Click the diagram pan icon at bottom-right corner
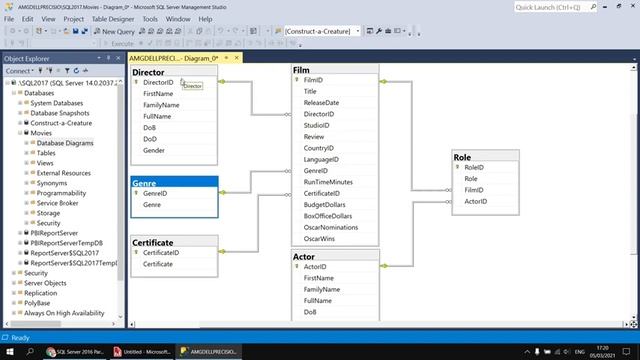 pos(633,324)
